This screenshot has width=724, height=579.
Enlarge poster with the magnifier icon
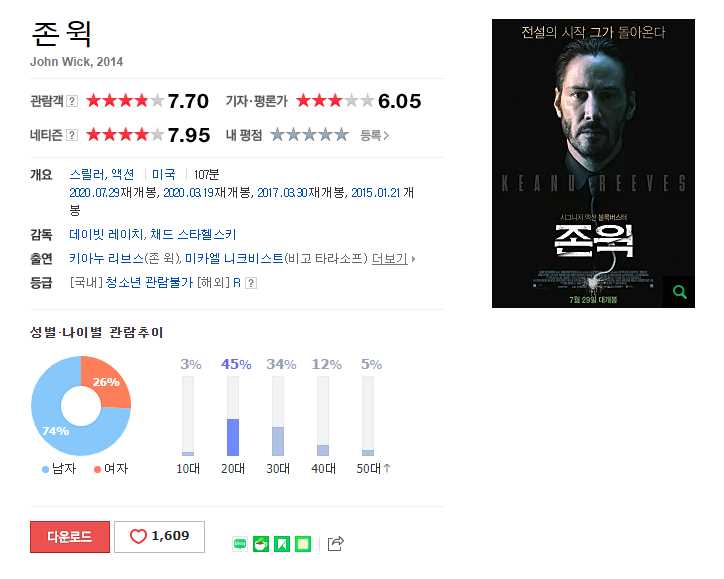click(679, 292)
